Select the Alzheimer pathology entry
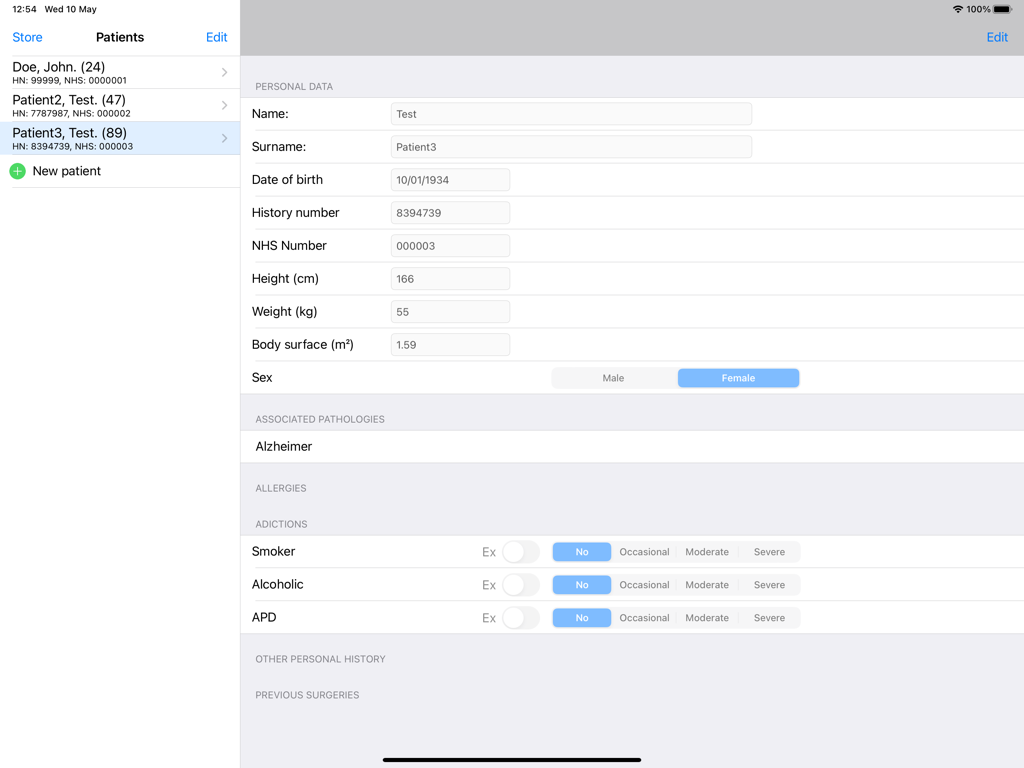Viewport: 1024px width, 768px height. tap(632, 447)
